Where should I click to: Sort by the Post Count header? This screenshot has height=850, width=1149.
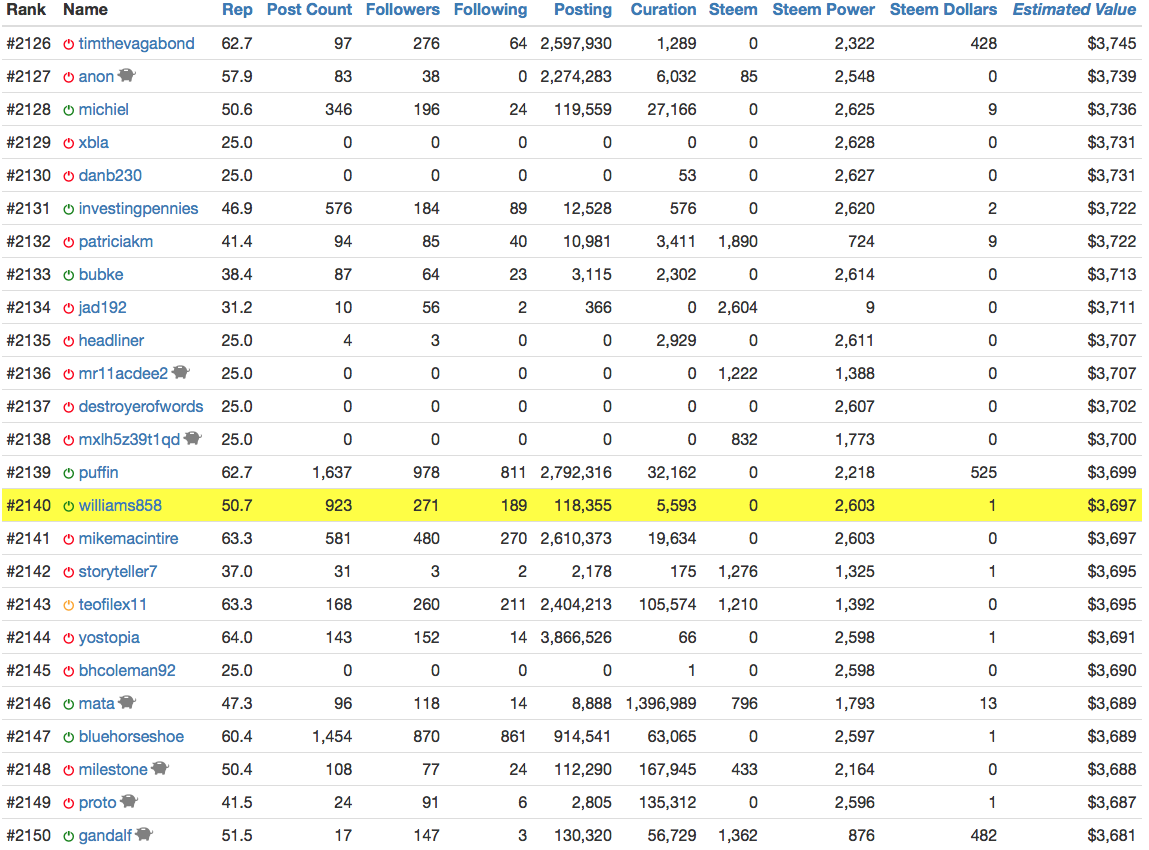[x=309, y=10]
